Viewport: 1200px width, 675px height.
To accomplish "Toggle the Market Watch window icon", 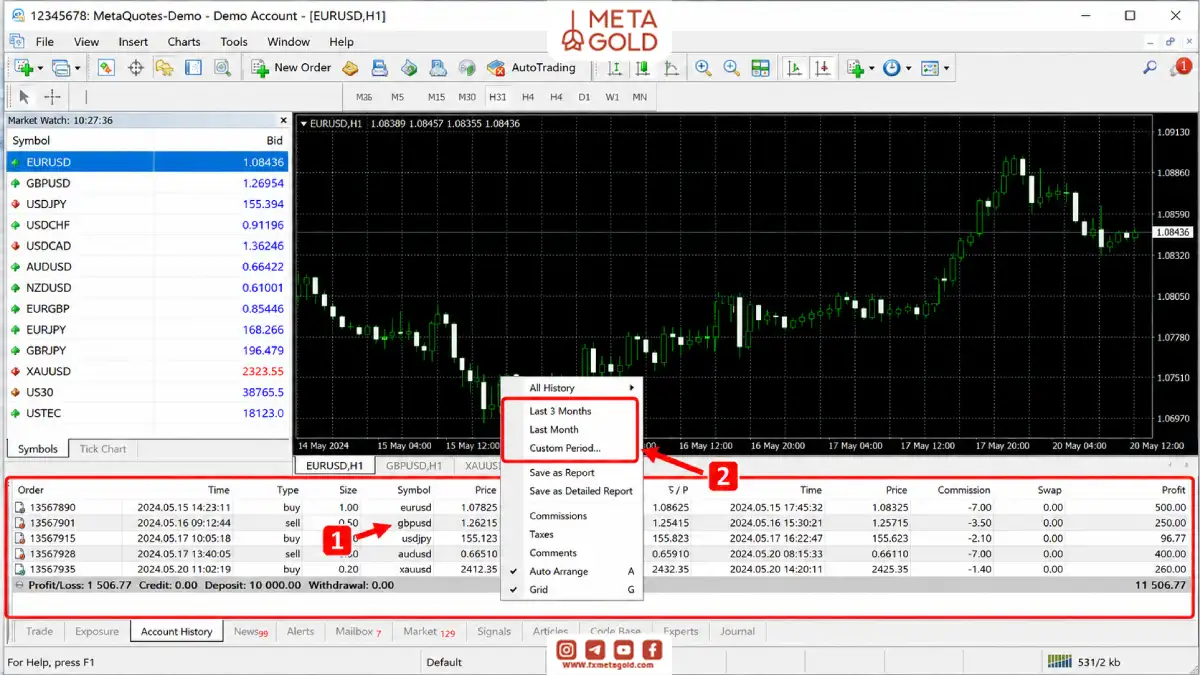I will 106,68.
